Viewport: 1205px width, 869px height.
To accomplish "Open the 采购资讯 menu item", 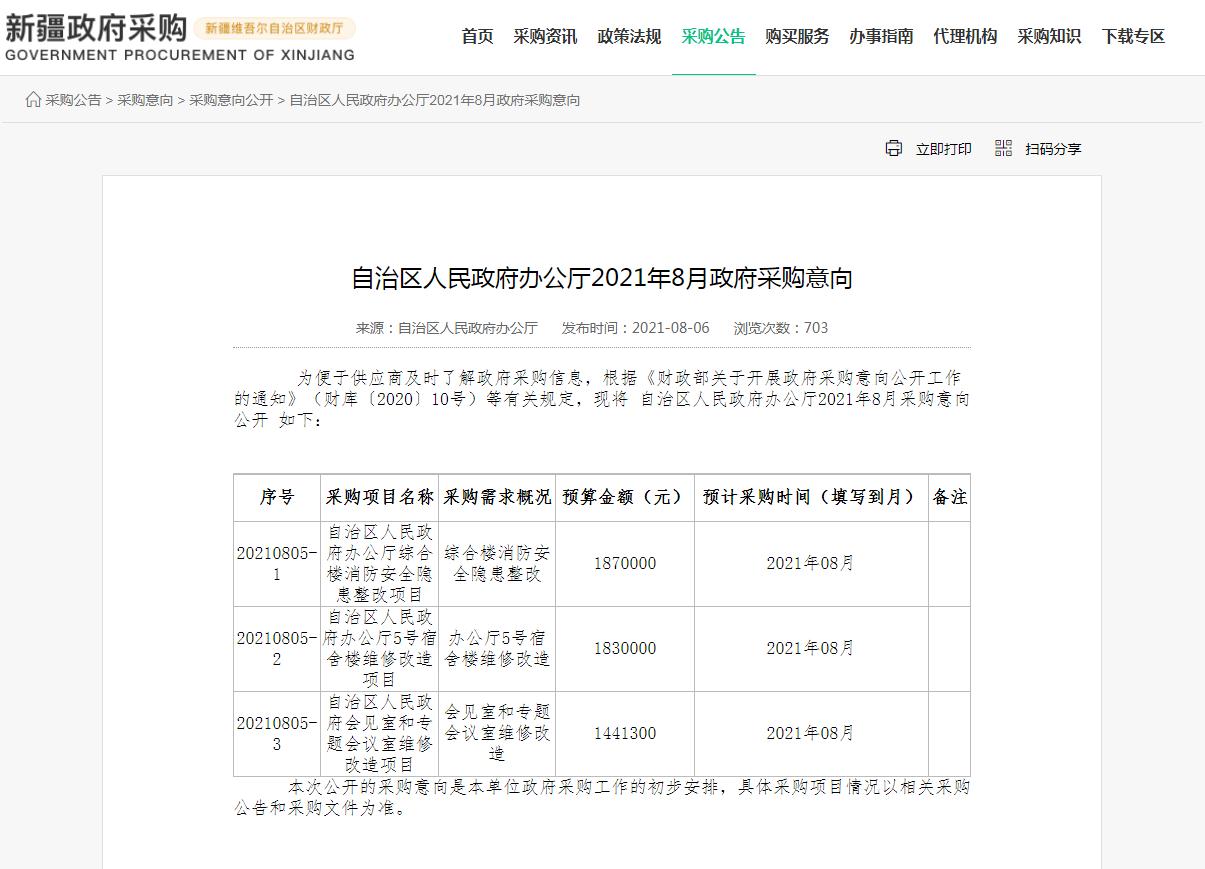I will (545, 37).
